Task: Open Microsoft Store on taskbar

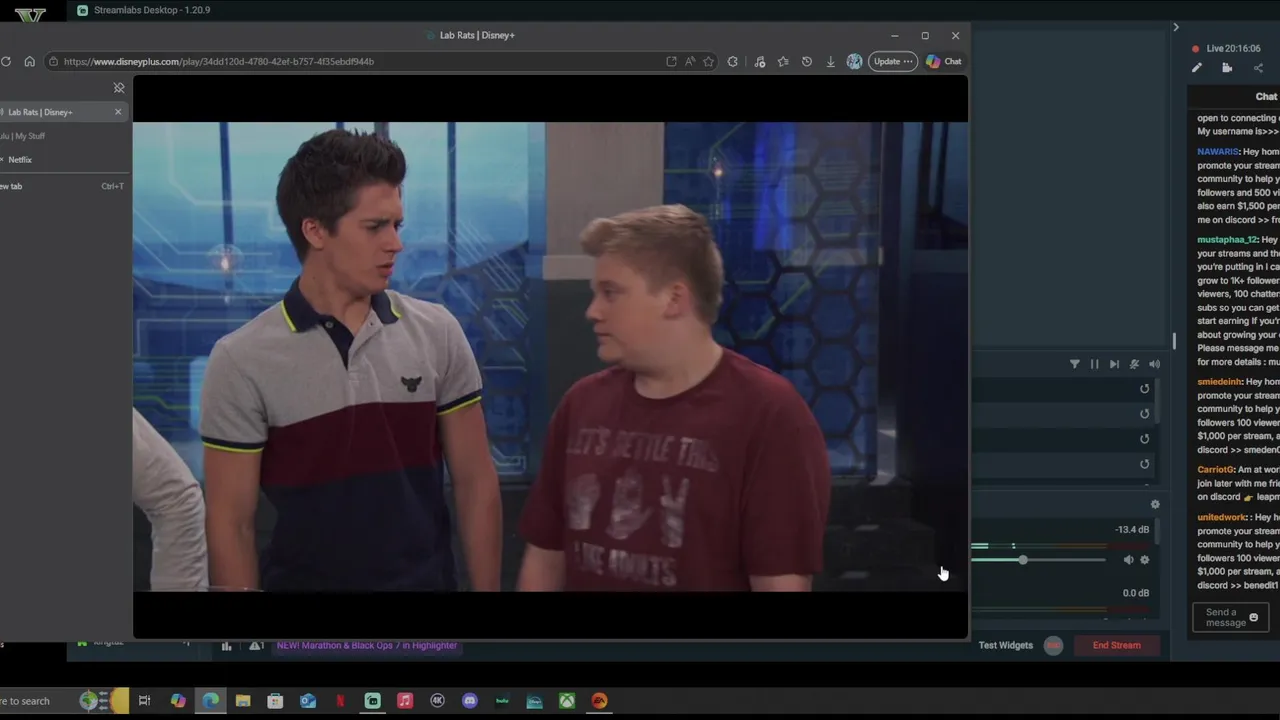Action: (275, 701)
